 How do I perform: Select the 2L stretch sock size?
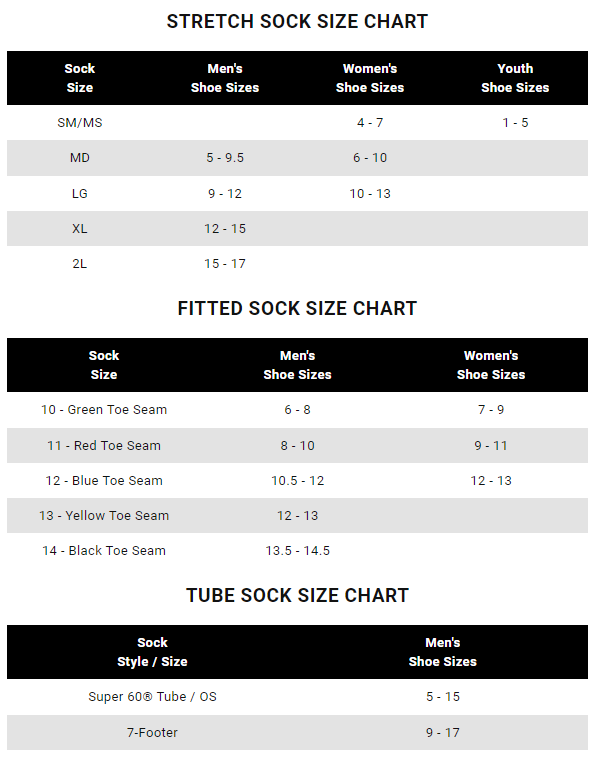coord(80,264)
